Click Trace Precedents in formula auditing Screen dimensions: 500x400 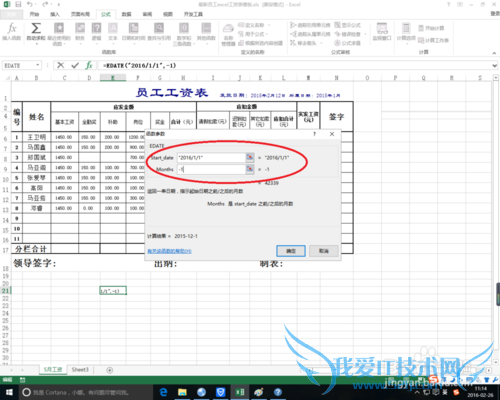click(310, 25)
